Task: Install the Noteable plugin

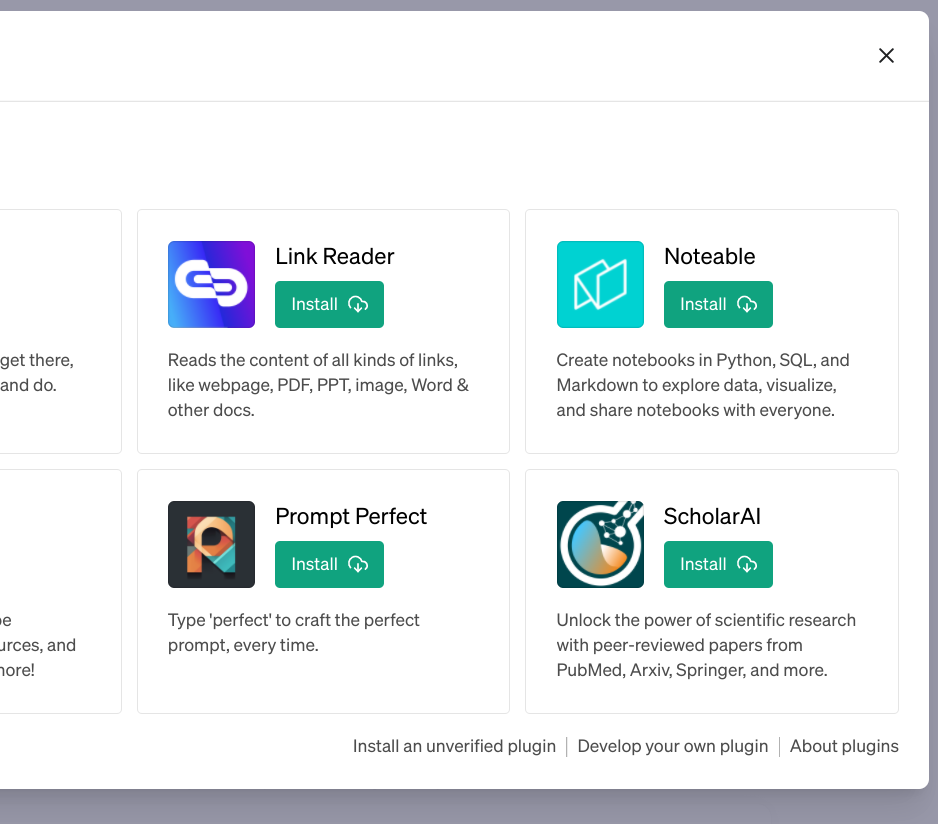Action: (718, 304)
